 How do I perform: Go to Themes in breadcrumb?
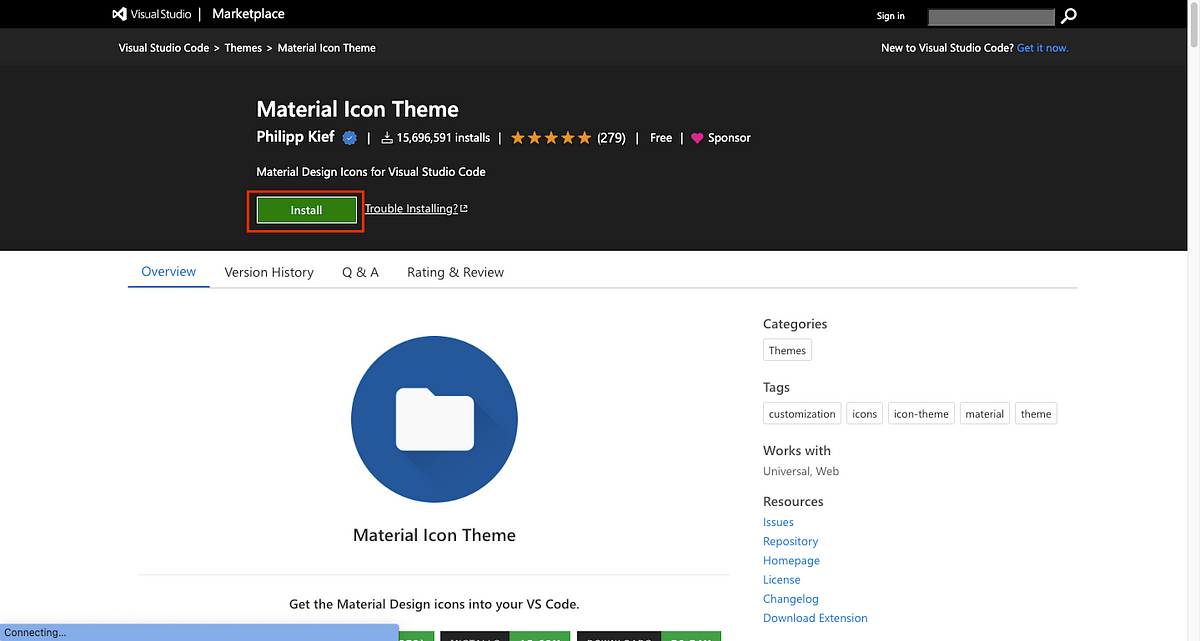tap(243, 48)
